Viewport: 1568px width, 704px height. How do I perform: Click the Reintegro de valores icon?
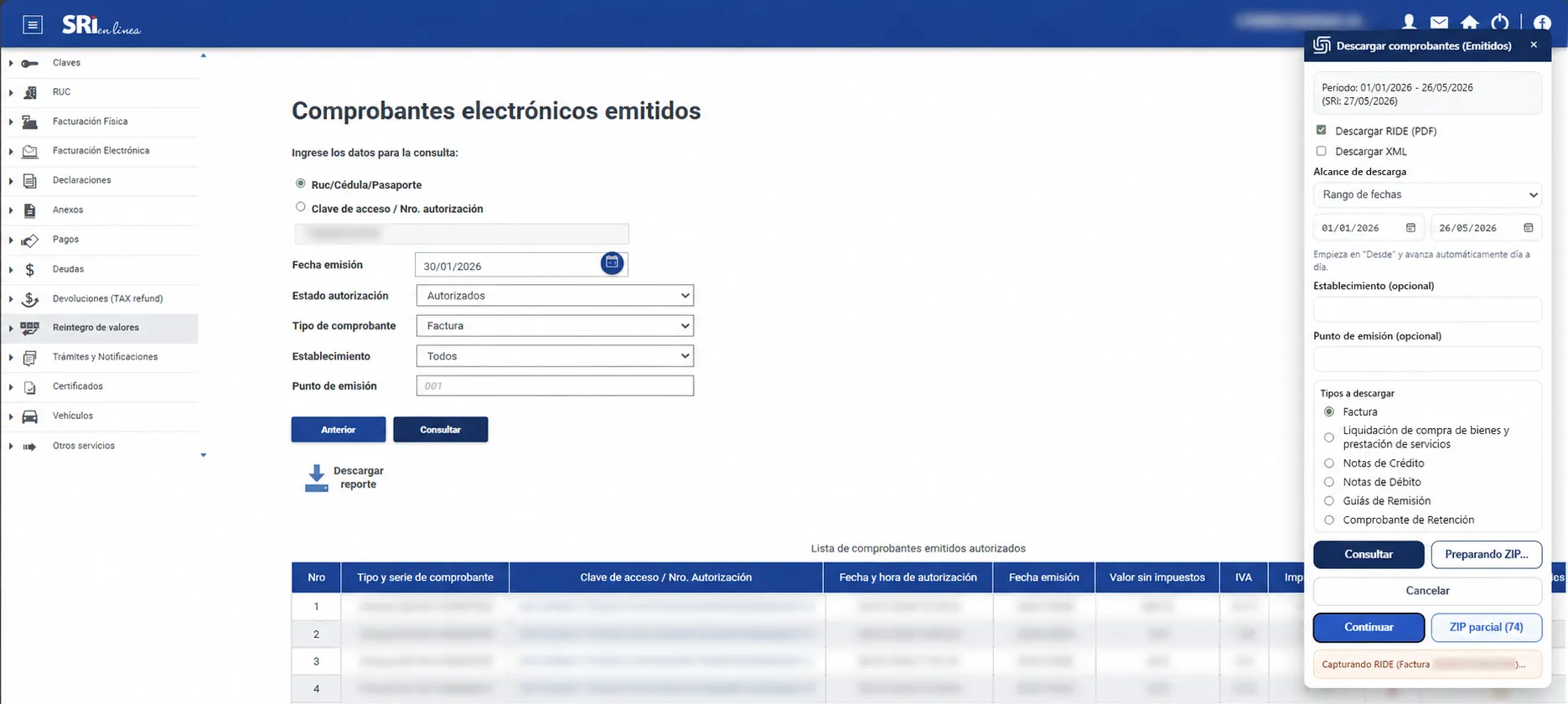click(29, 329)
